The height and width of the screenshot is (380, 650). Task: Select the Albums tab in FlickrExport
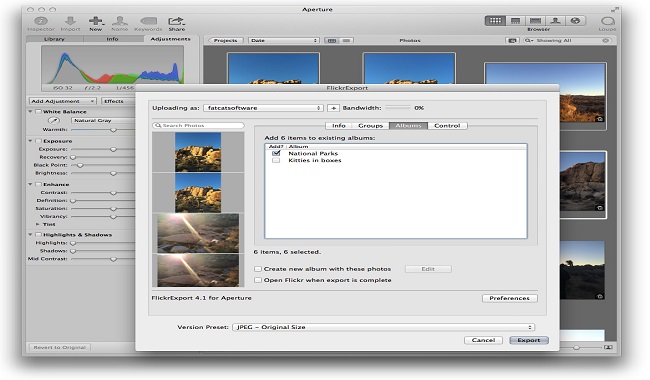(408, 126)
